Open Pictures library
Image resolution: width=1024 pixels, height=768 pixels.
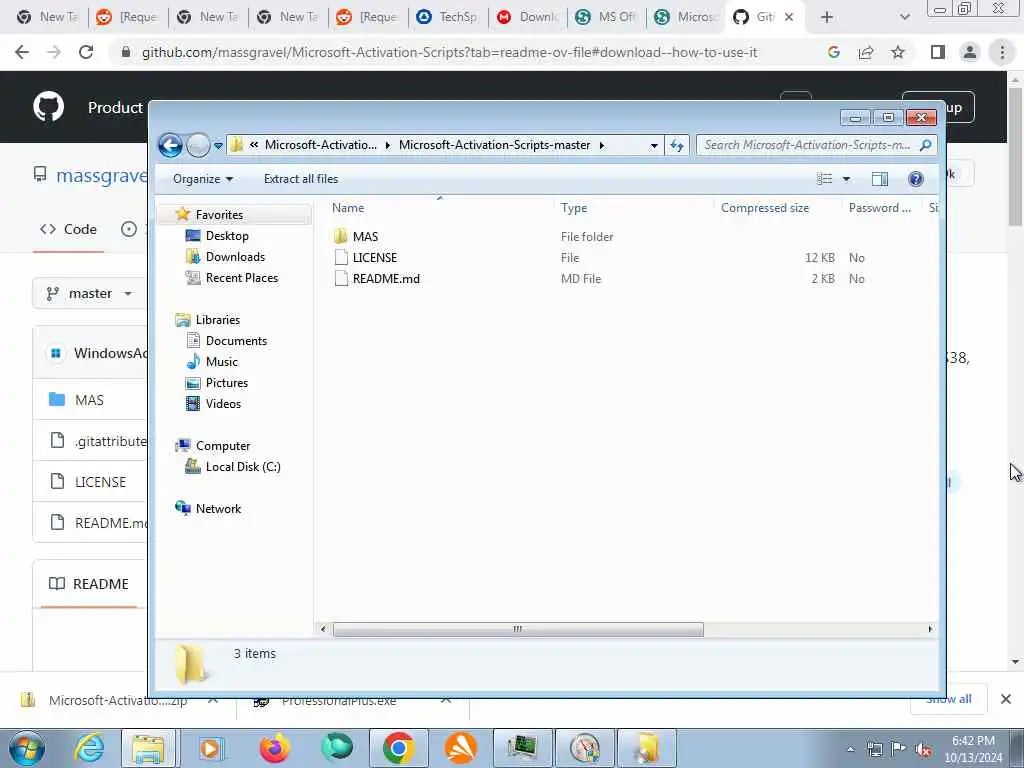(x=227, y=382)
